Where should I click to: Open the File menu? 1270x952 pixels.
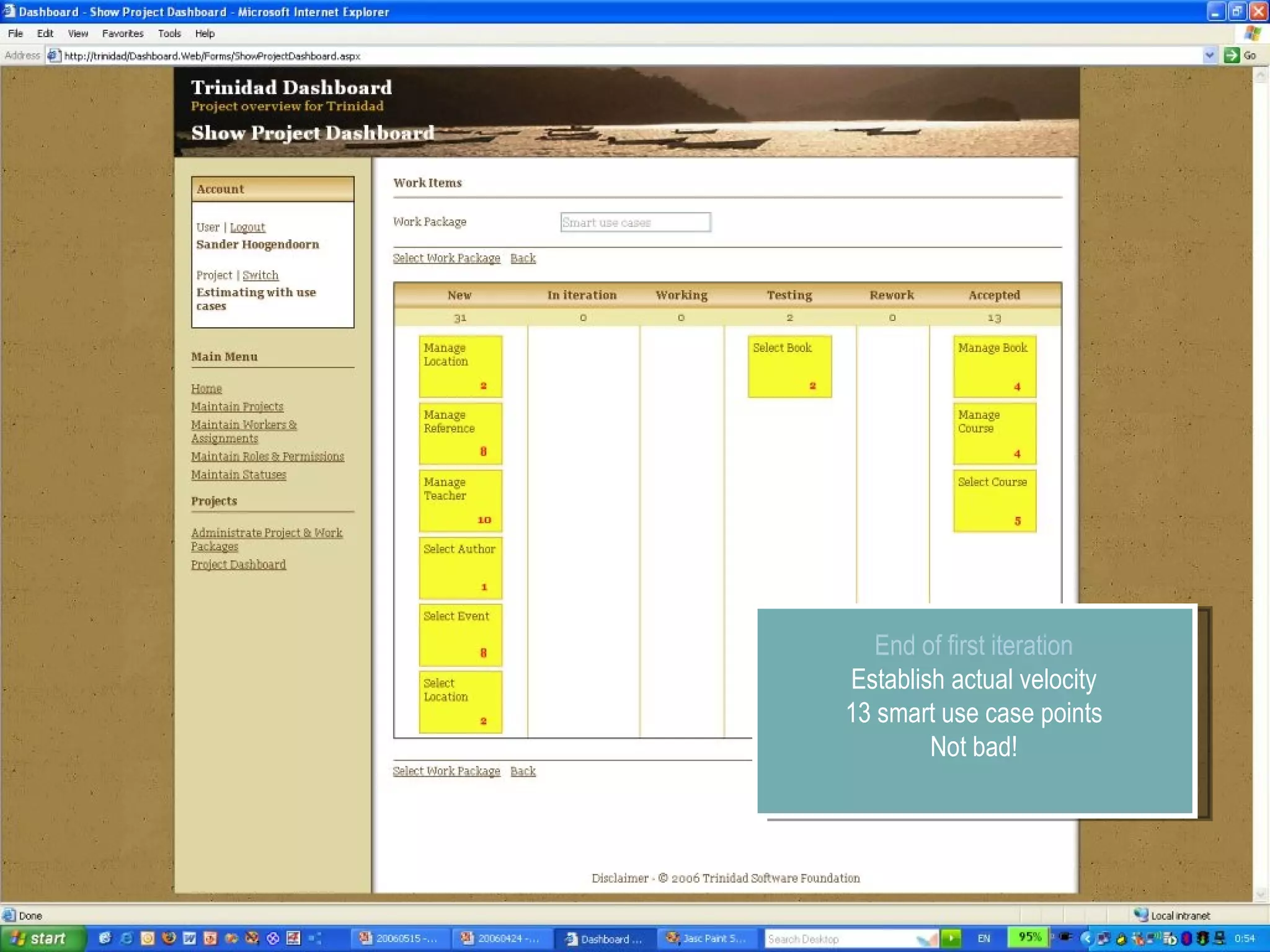click(16, 33)
